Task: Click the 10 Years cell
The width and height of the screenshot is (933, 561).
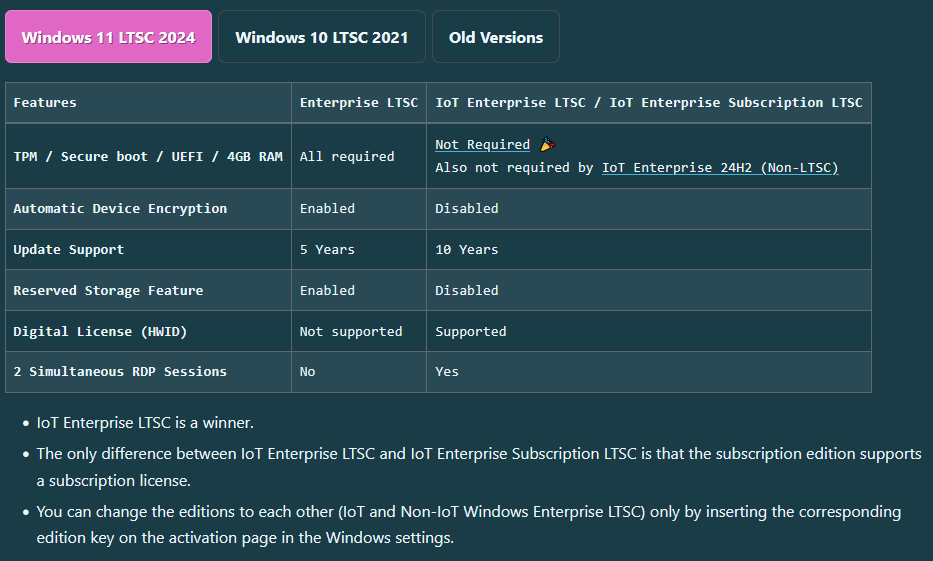Action: click(x=649, y=250)
